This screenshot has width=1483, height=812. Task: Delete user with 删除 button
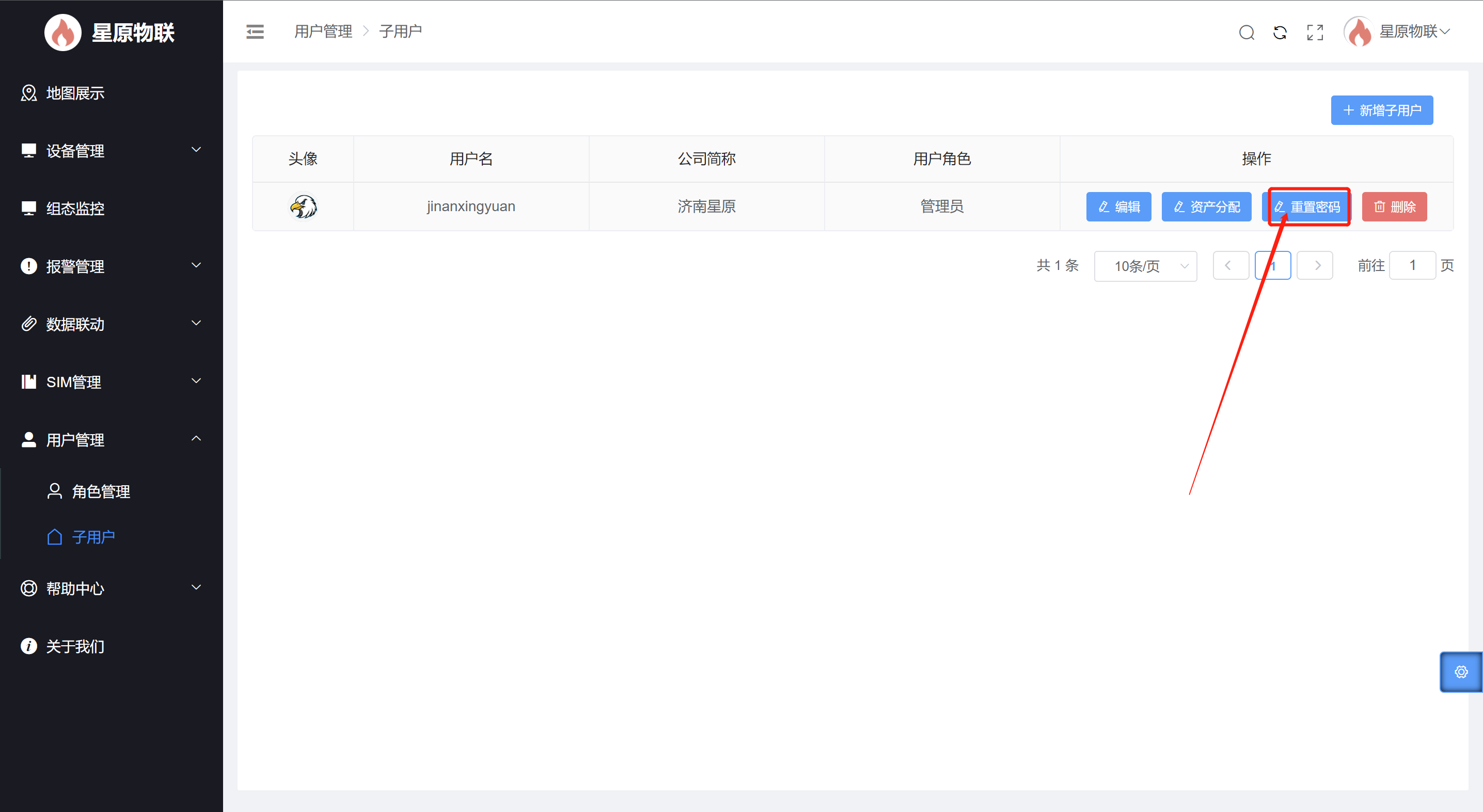tap(1394, 206)
